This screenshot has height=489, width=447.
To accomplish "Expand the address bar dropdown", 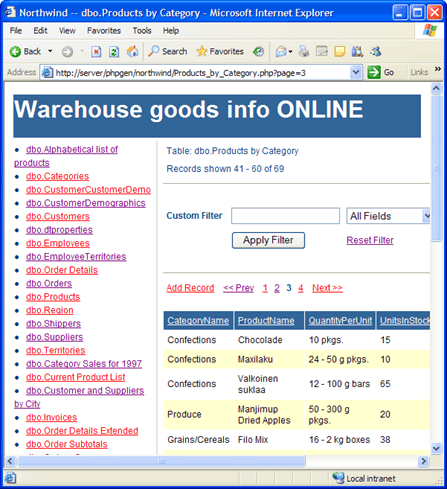I will (x=356, y=72).
